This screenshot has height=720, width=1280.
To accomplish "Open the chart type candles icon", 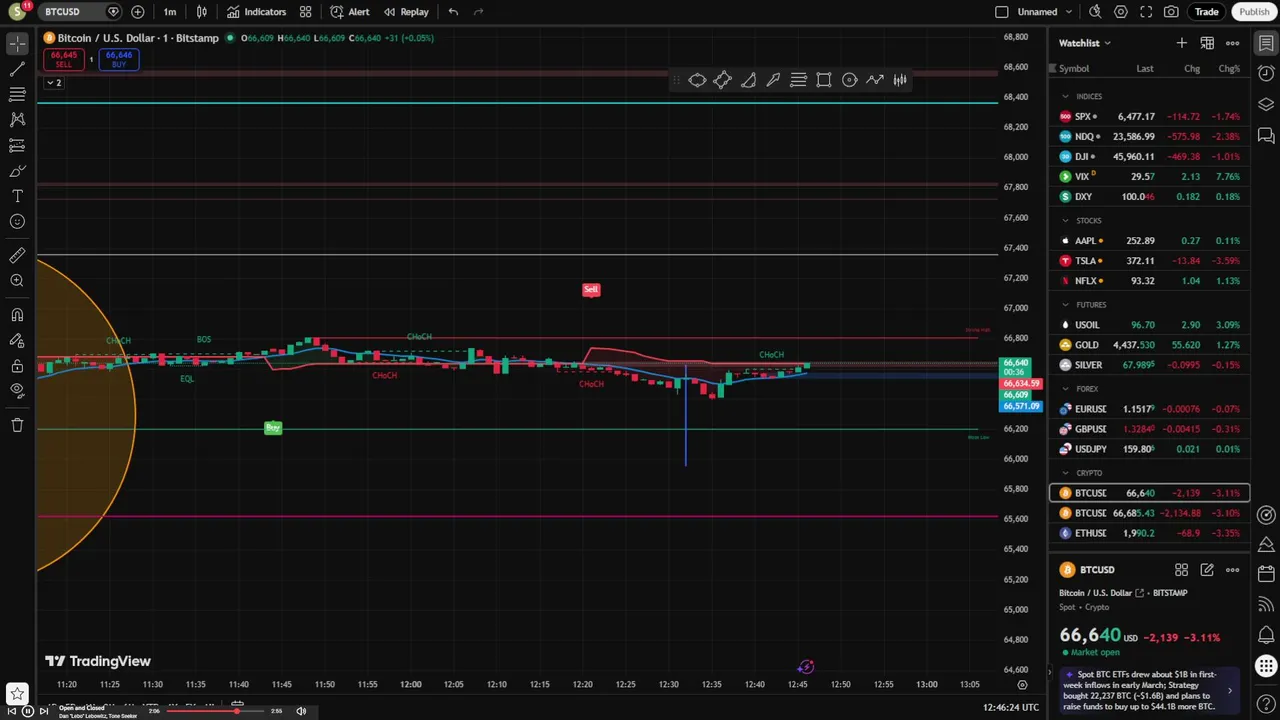I will [202, 12].
